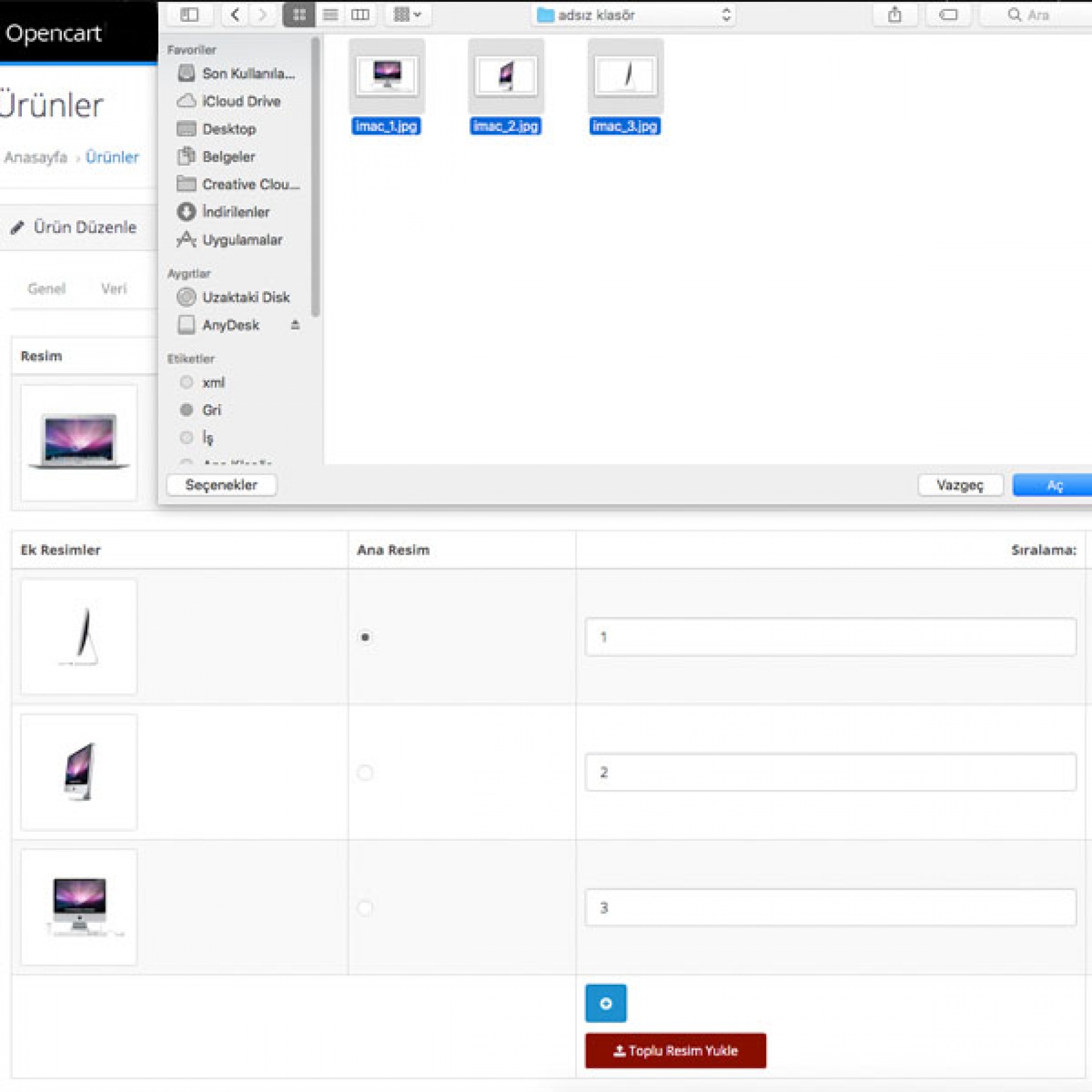Click the sidebar toggle icon in Finder toolbar
The width and height of the screenshot is (1092, 1092).
189,15
